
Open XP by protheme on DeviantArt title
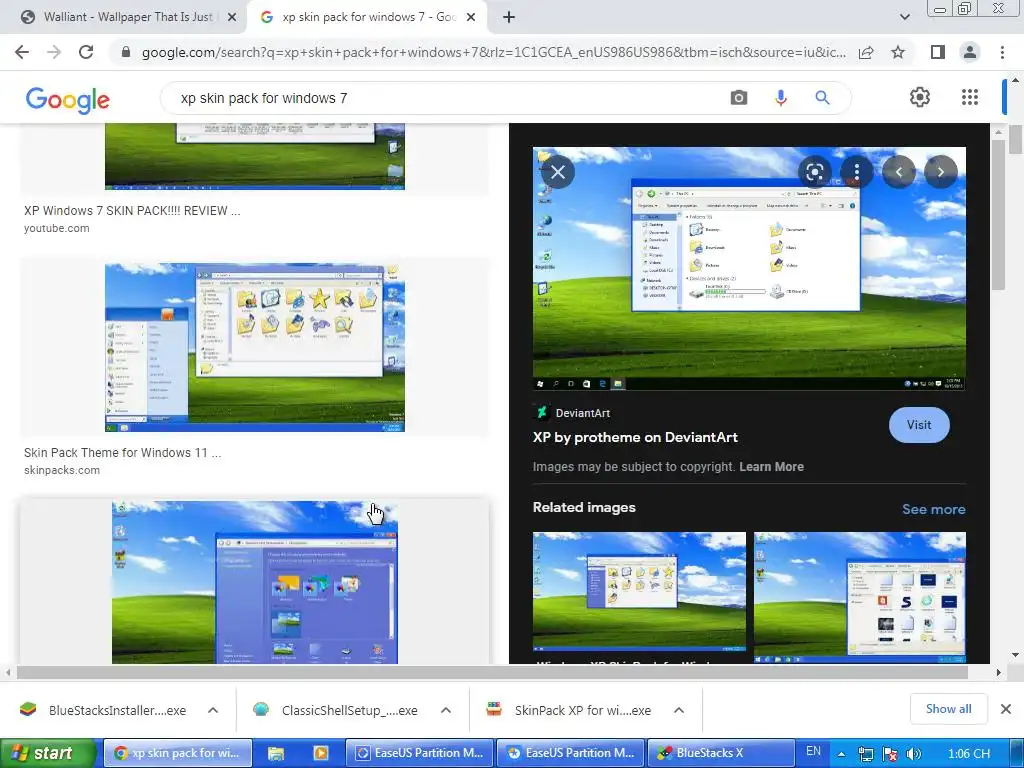(x=635, y=438)
